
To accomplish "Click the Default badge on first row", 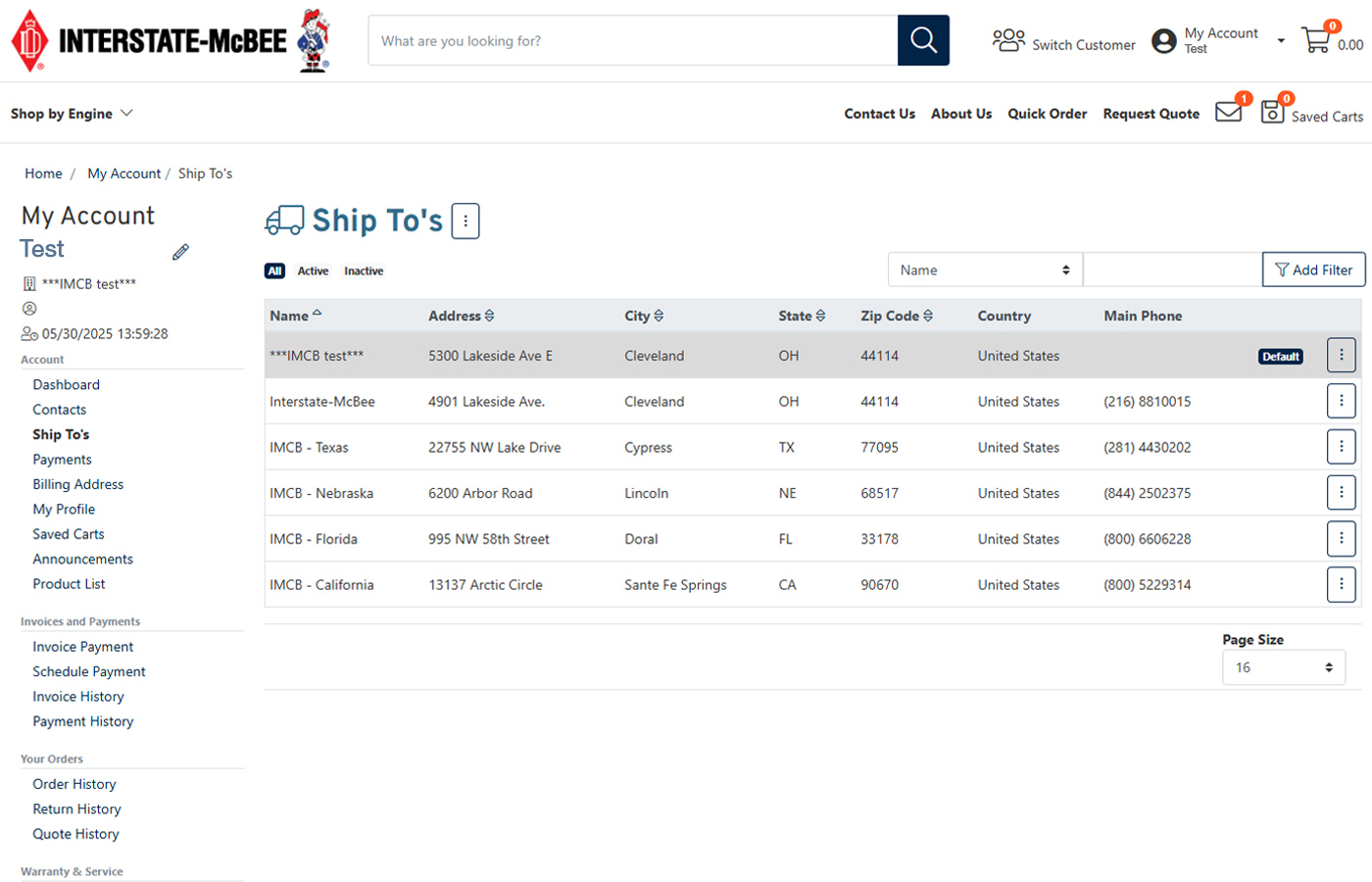I will tap(1280, 357).
